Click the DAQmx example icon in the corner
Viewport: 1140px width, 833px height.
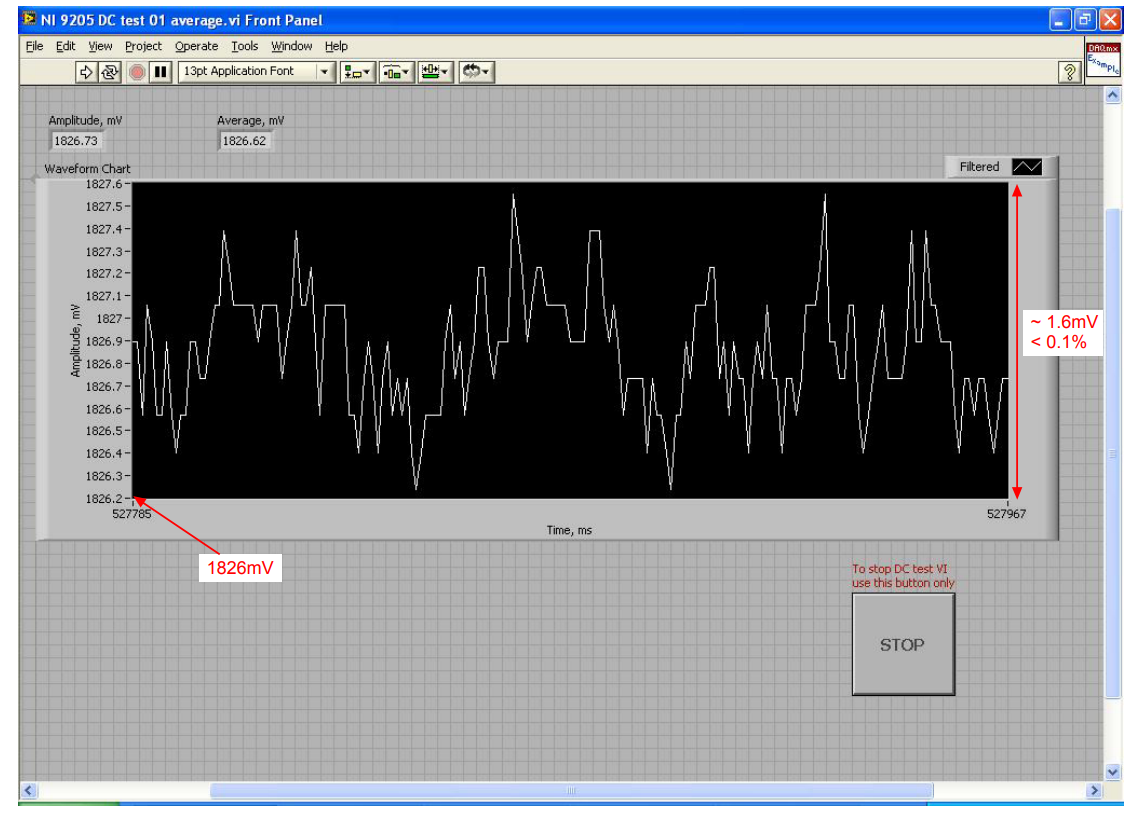coord(1103,62)
